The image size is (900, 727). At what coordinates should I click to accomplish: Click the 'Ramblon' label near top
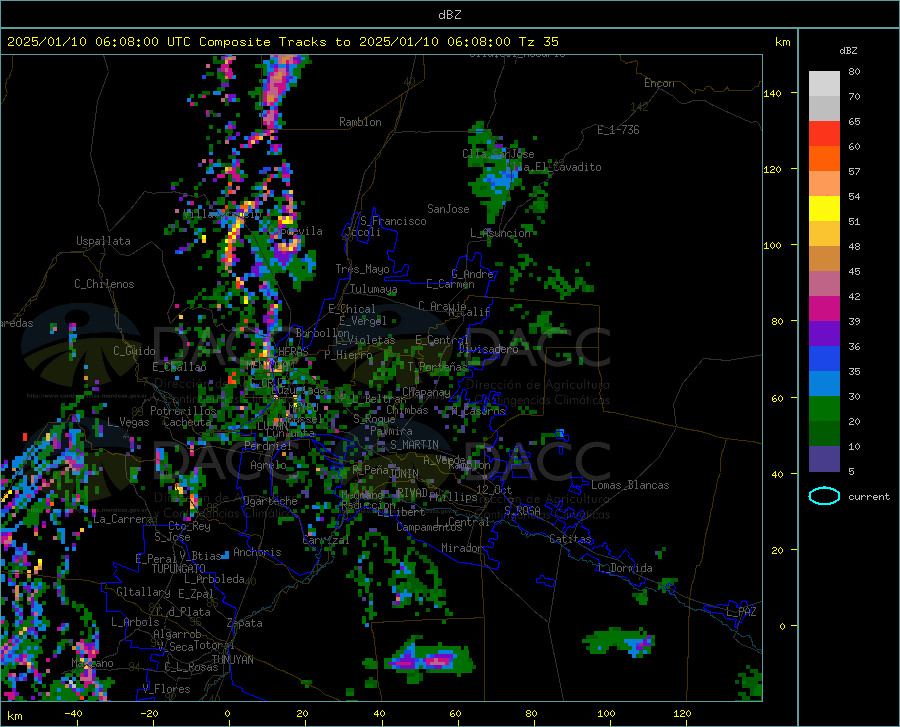(x=360, y=122)
